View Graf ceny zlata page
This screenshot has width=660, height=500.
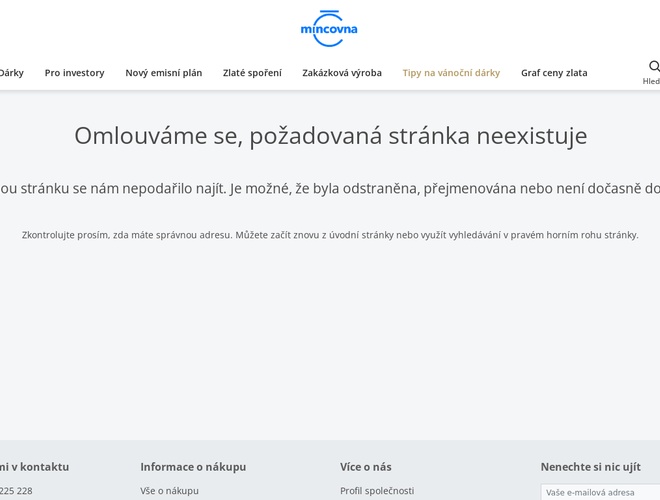554,73
